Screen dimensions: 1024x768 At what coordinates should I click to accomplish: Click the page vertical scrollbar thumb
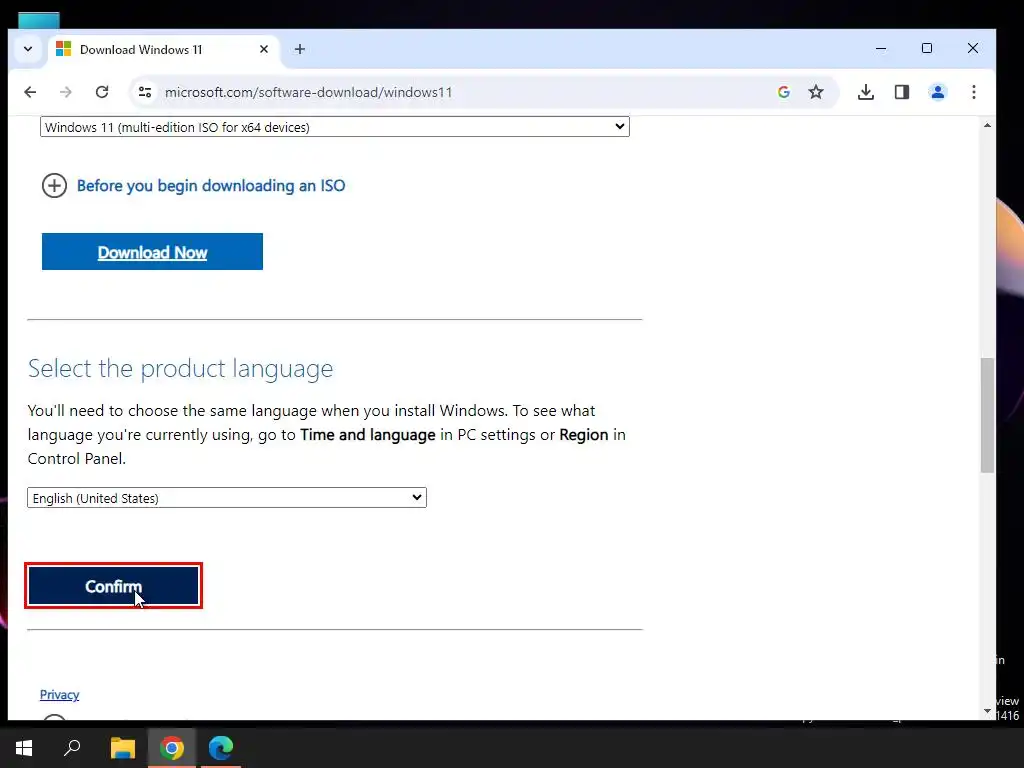pyautogui.click(x=987, y=415)
